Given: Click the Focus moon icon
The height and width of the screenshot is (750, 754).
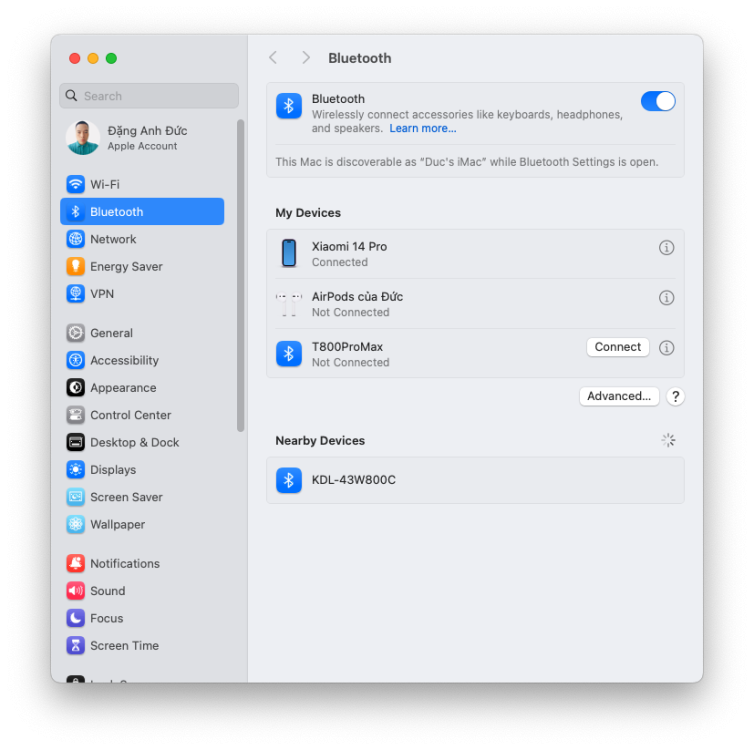Looking at the screenshot, I should 75,618.
